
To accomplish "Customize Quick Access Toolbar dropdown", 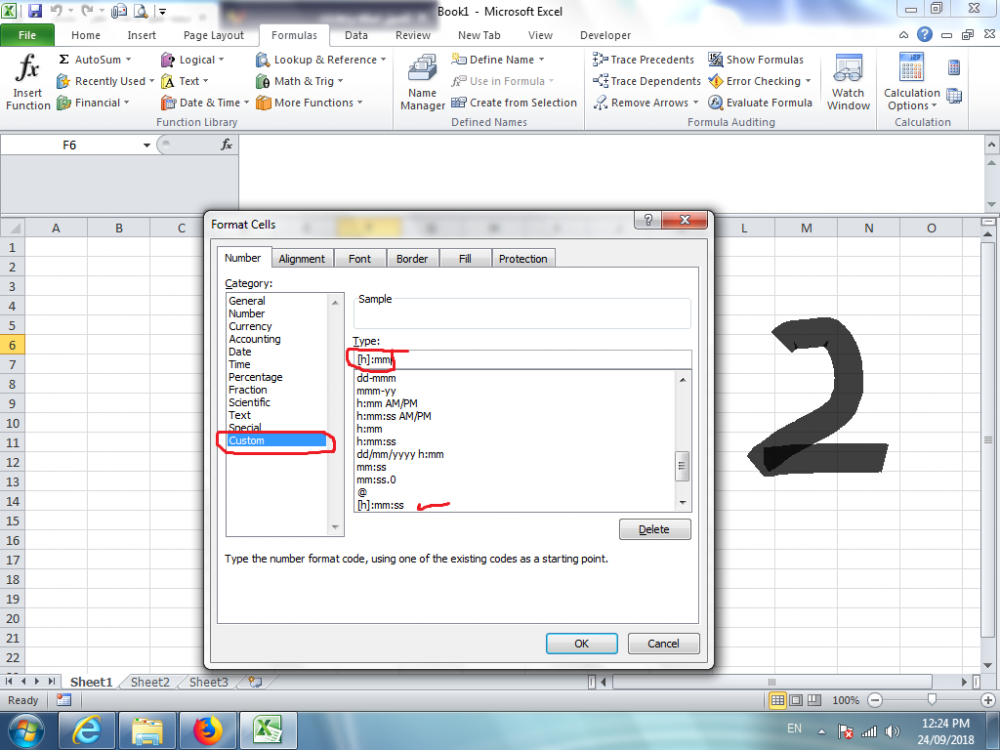I will click(x=163, y=11).
